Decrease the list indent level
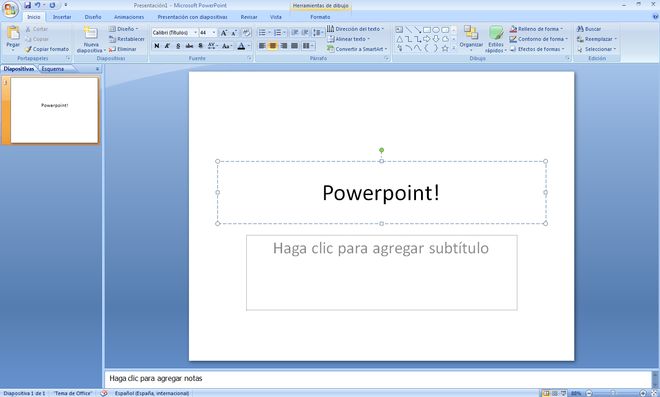This screenshot has height=397, width=660. click(x=295, y=32)
